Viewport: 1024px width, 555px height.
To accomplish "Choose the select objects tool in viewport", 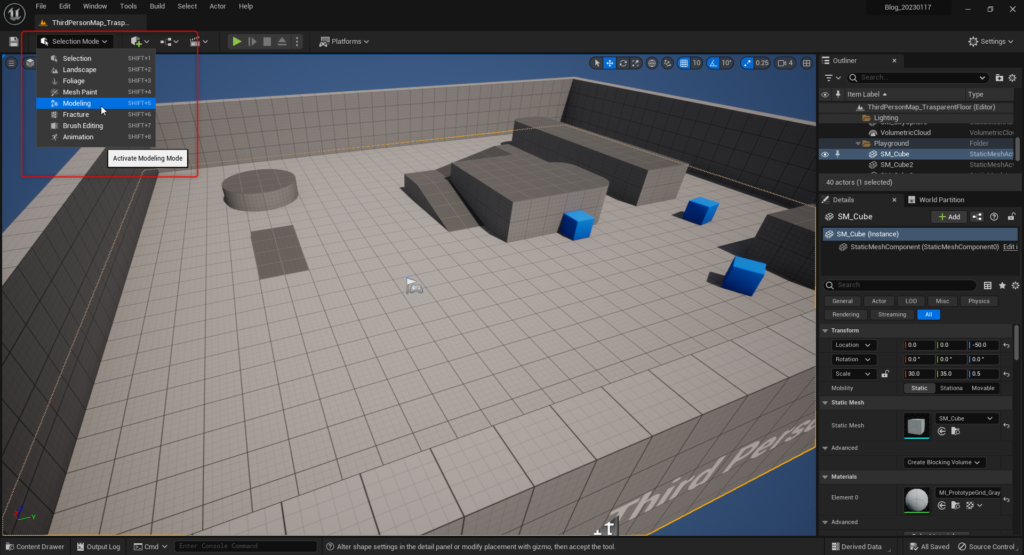I will (x=596, y=63).
